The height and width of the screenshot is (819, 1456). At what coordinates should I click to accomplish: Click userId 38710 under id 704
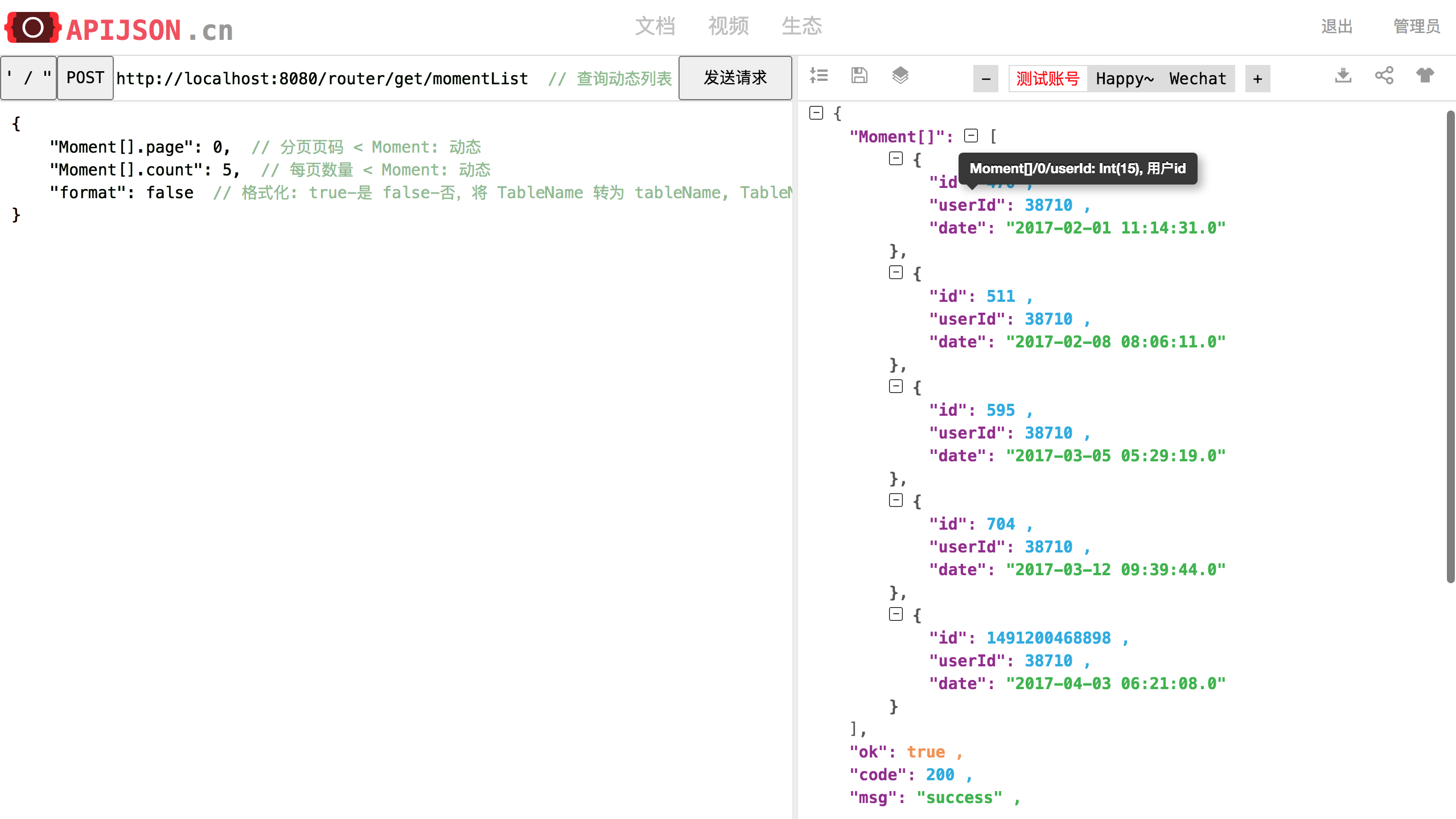(x=1048, y=547)
